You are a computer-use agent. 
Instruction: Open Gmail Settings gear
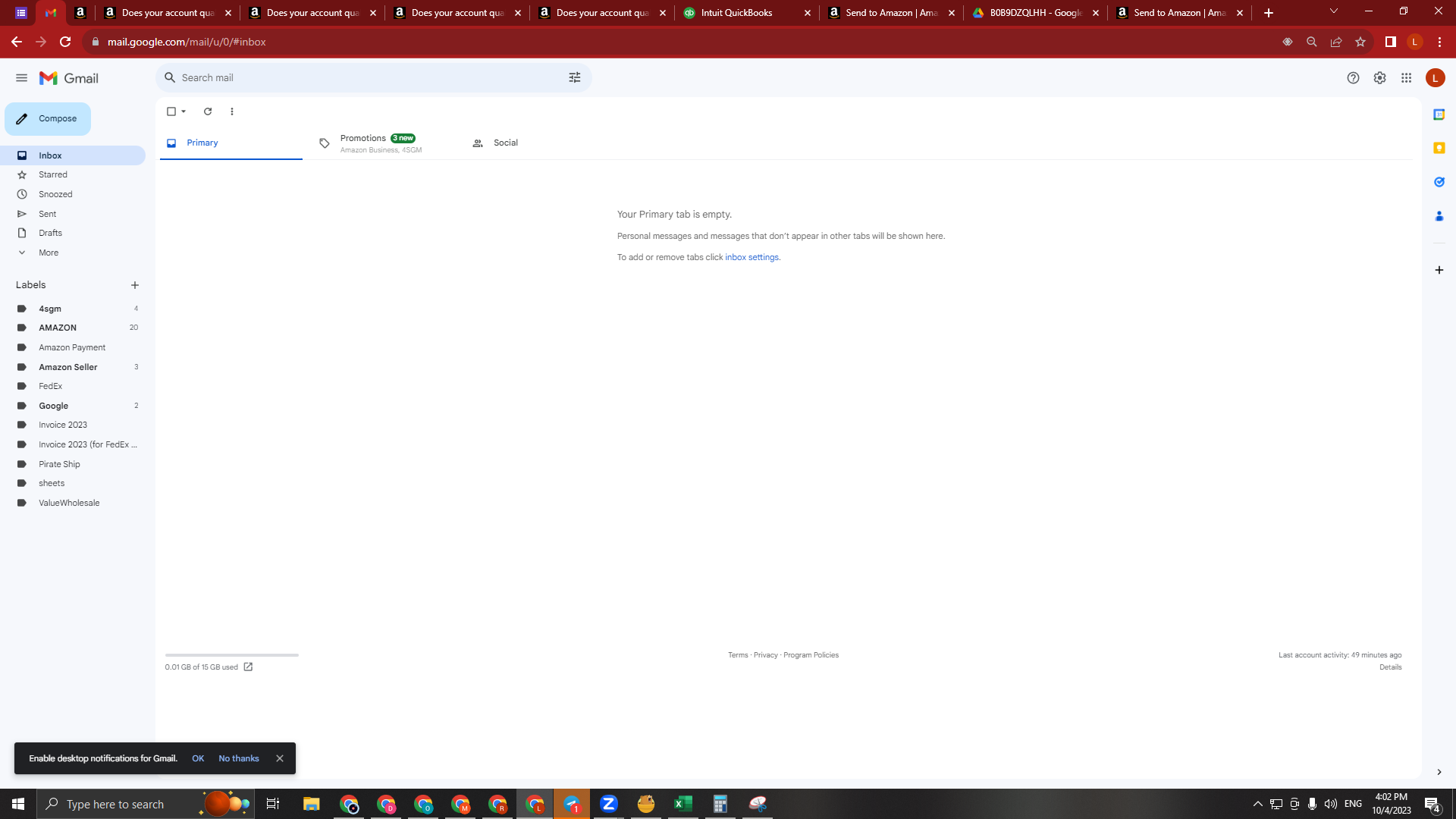click(1379, 78)
